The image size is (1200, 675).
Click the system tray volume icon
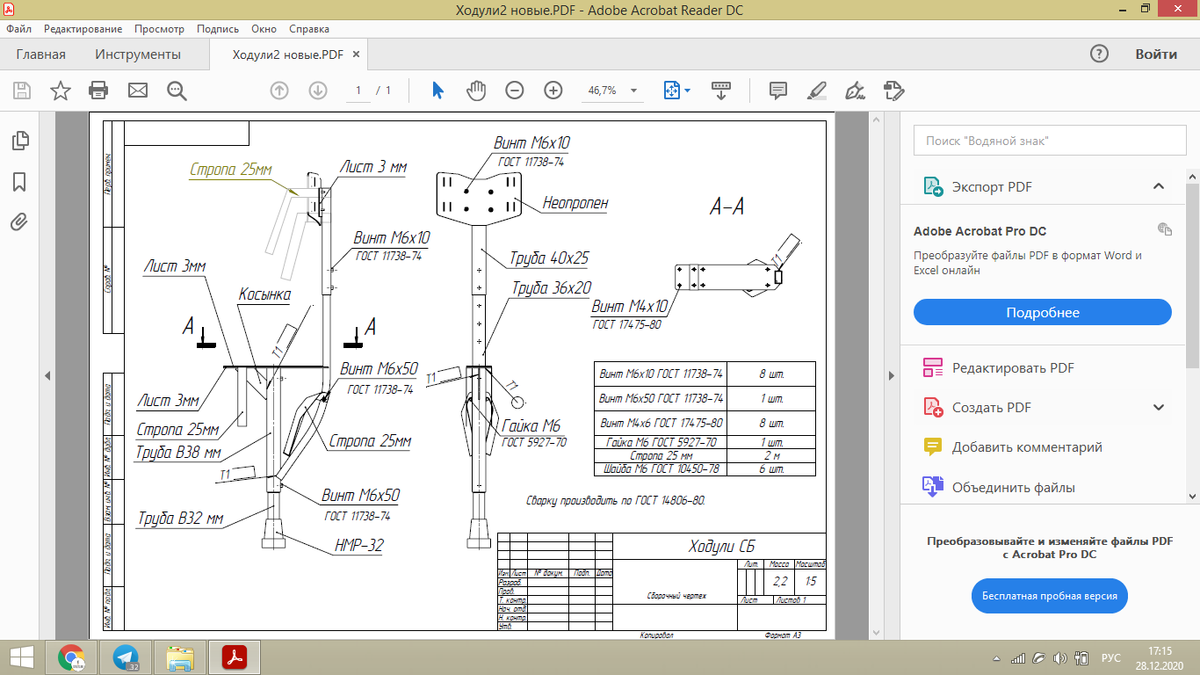pyautogui.click(x=1060, y=658)
